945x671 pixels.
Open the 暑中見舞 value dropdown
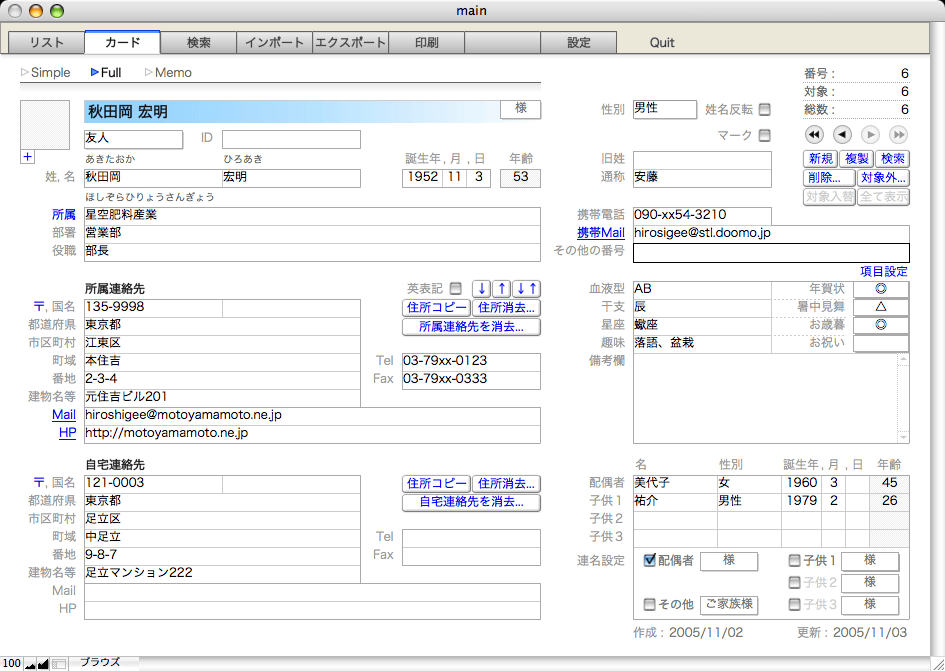point(881,307)
